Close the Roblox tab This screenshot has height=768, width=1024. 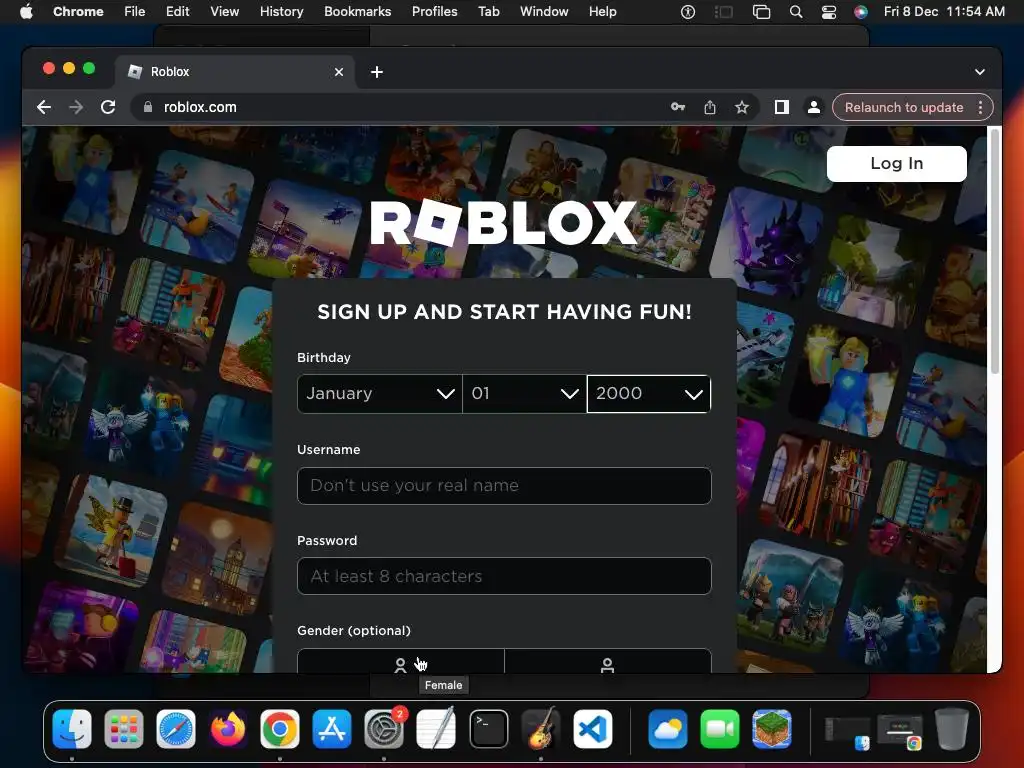click(x=339, y=72)
